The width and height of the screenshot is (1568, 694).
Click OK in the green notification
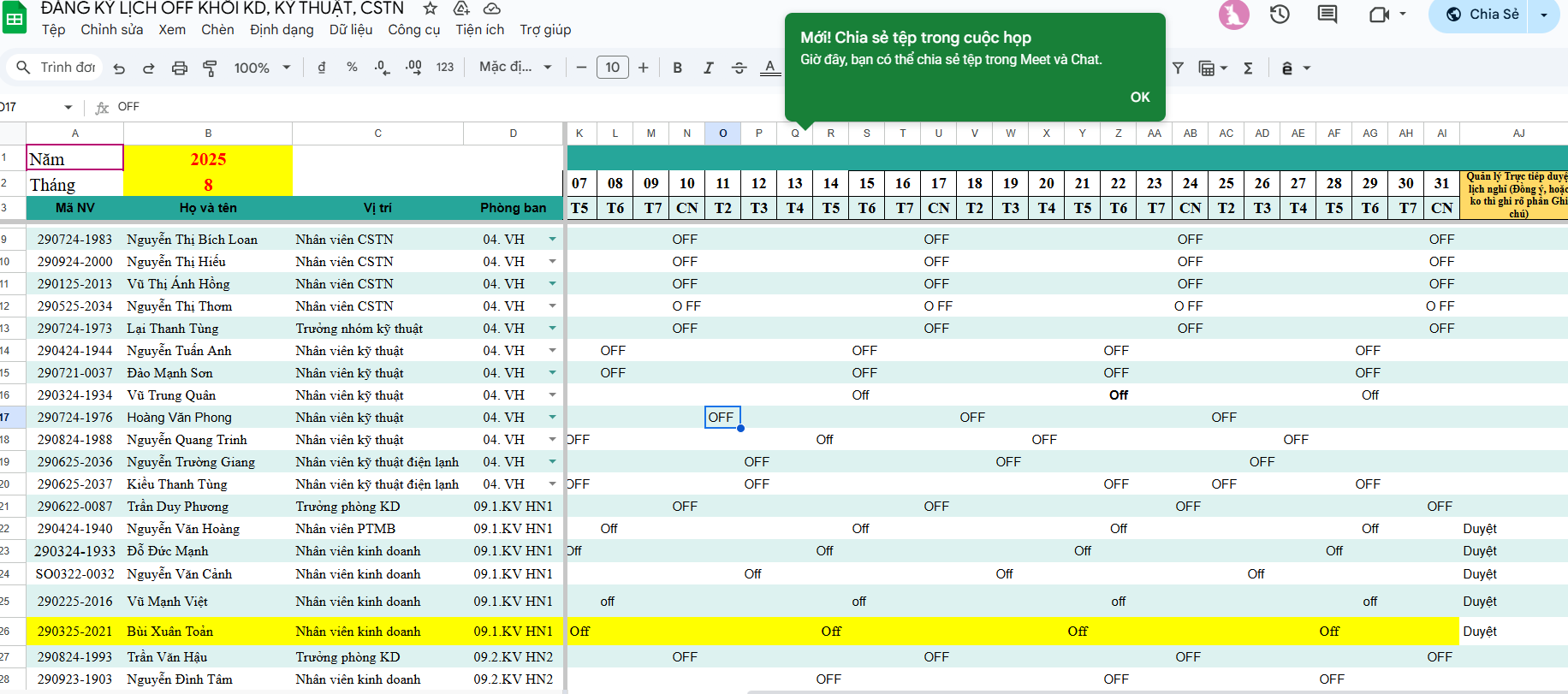click(x=1139, y=98)
